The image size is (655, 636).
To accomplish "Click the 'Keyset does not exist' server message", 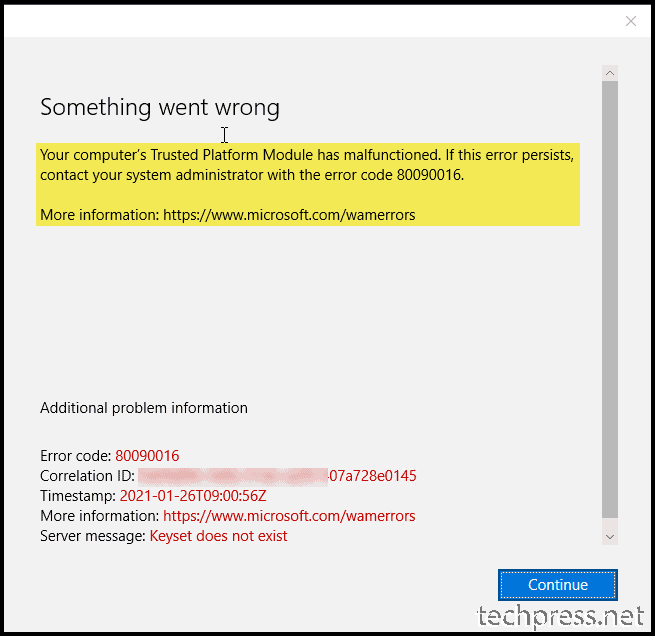I will pyautogui.click(x=218, y=536).
